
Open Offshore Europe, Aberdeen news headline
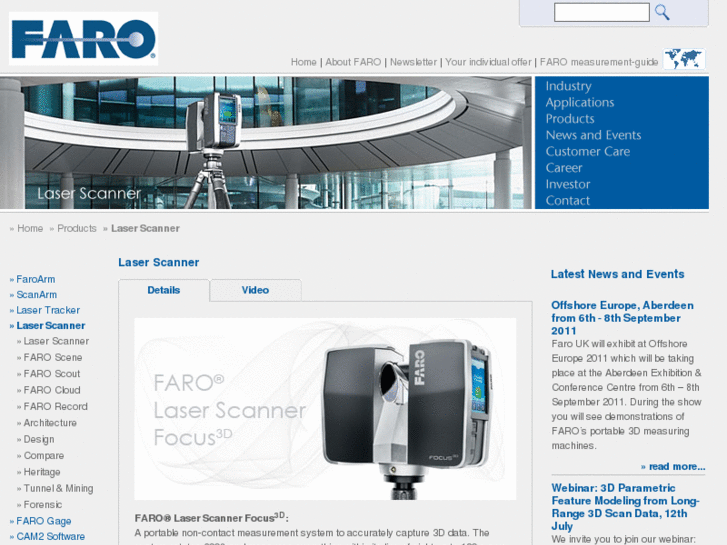coord(622,318)
